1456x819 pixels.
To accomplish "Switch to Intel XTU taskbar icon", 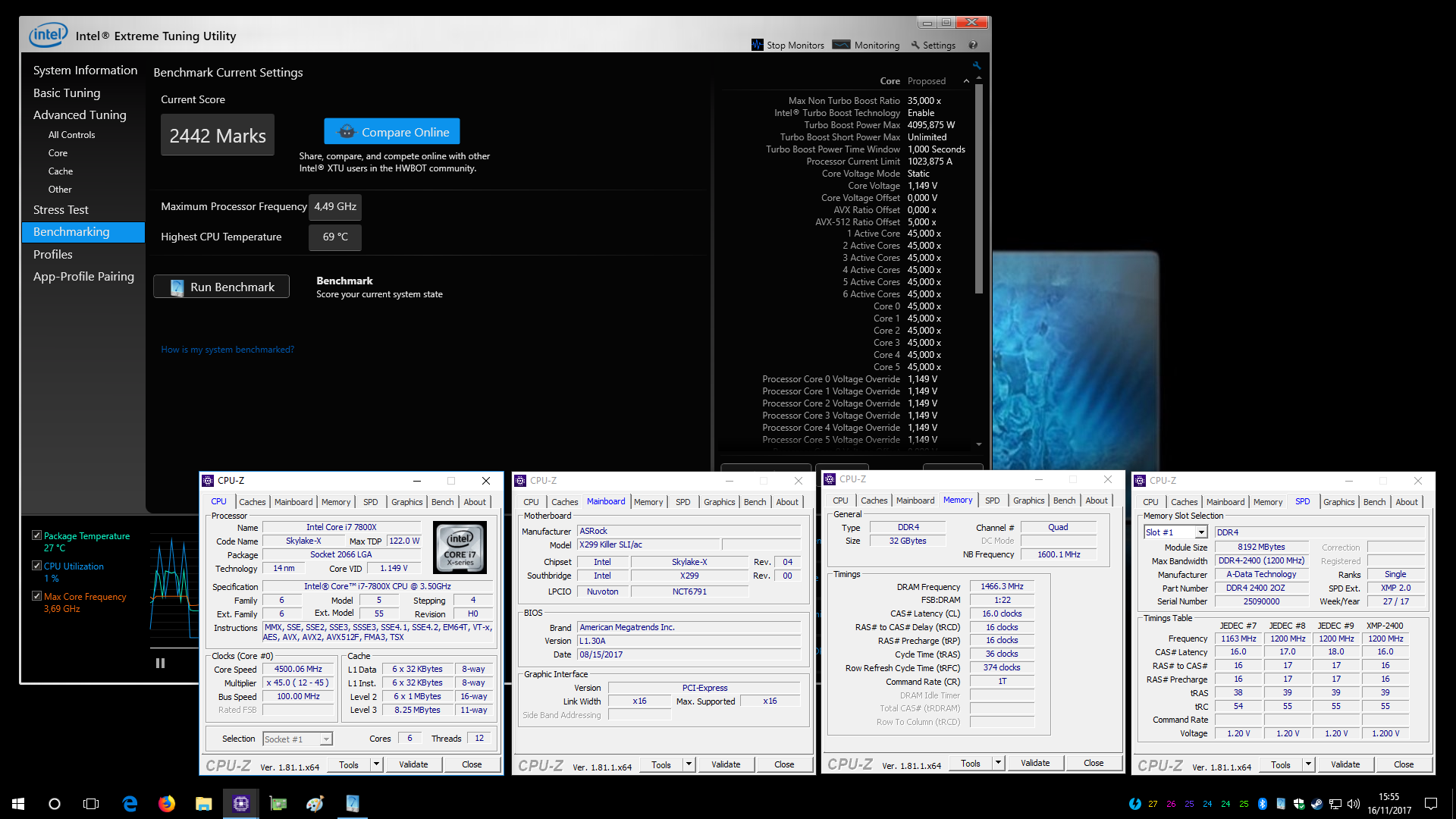I will (x=353, y=804).
